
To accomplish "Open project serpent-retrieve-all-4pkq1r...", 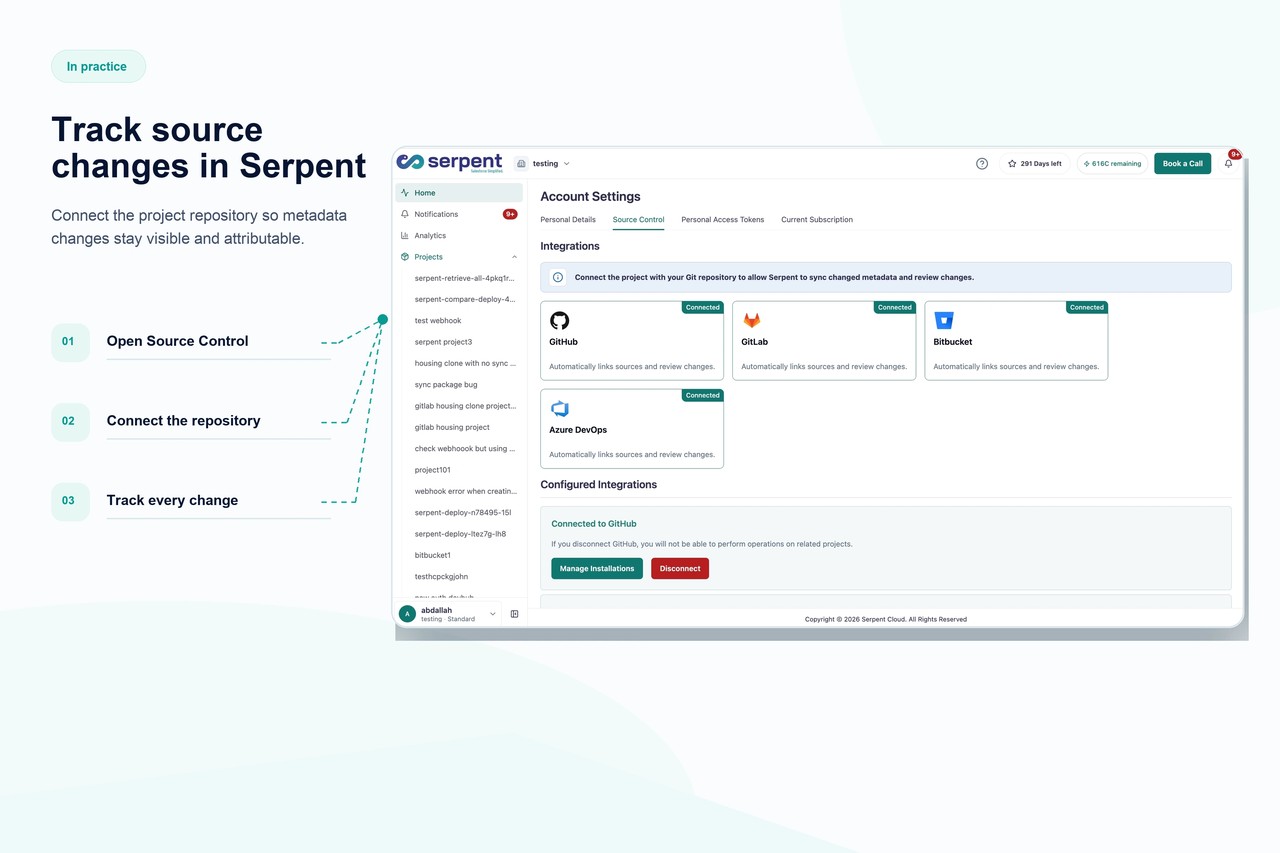I will click(x=464, y=278).
